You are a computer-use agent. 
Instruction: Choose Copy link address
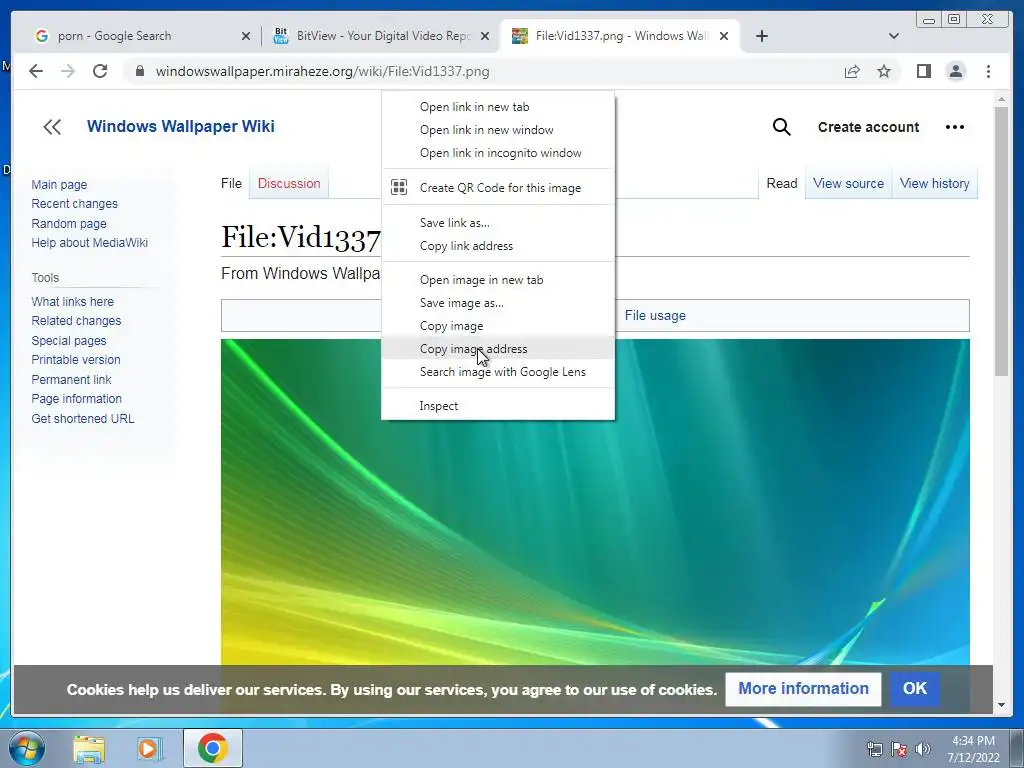(x=498, y=246)
